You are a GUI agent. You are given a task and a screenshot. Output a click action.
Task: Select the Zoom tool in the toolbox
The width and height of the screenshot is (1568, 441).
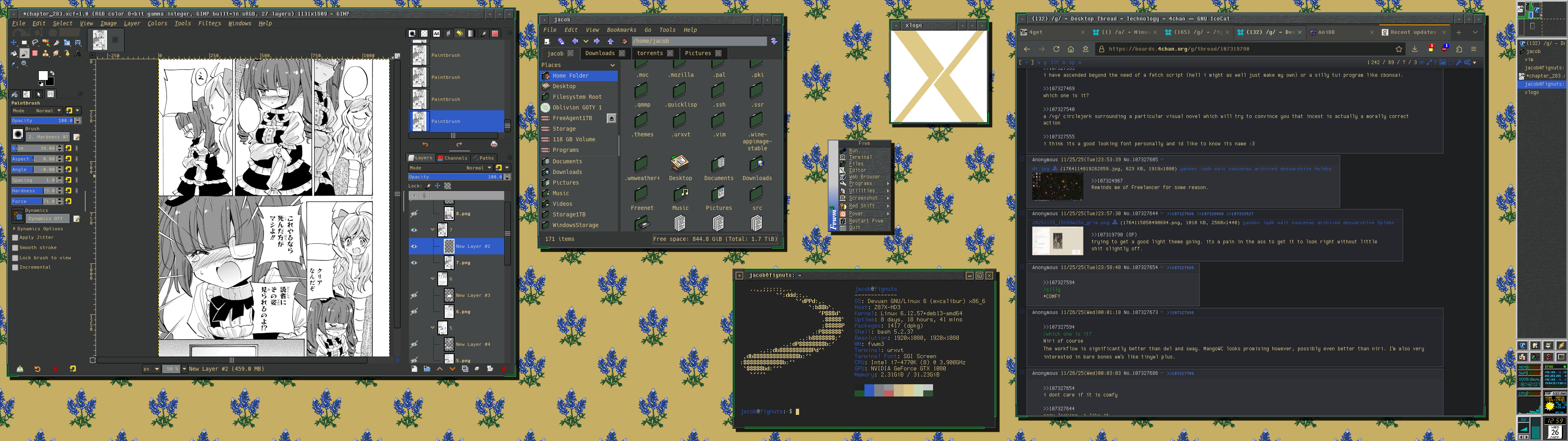pos(24,63)
